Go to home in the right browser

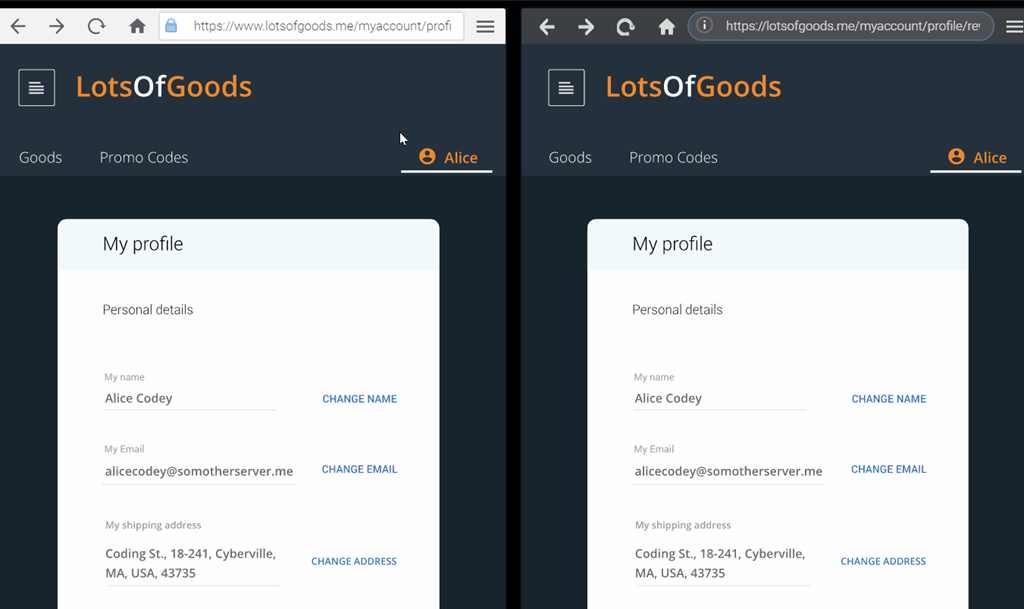click(666, 27)
